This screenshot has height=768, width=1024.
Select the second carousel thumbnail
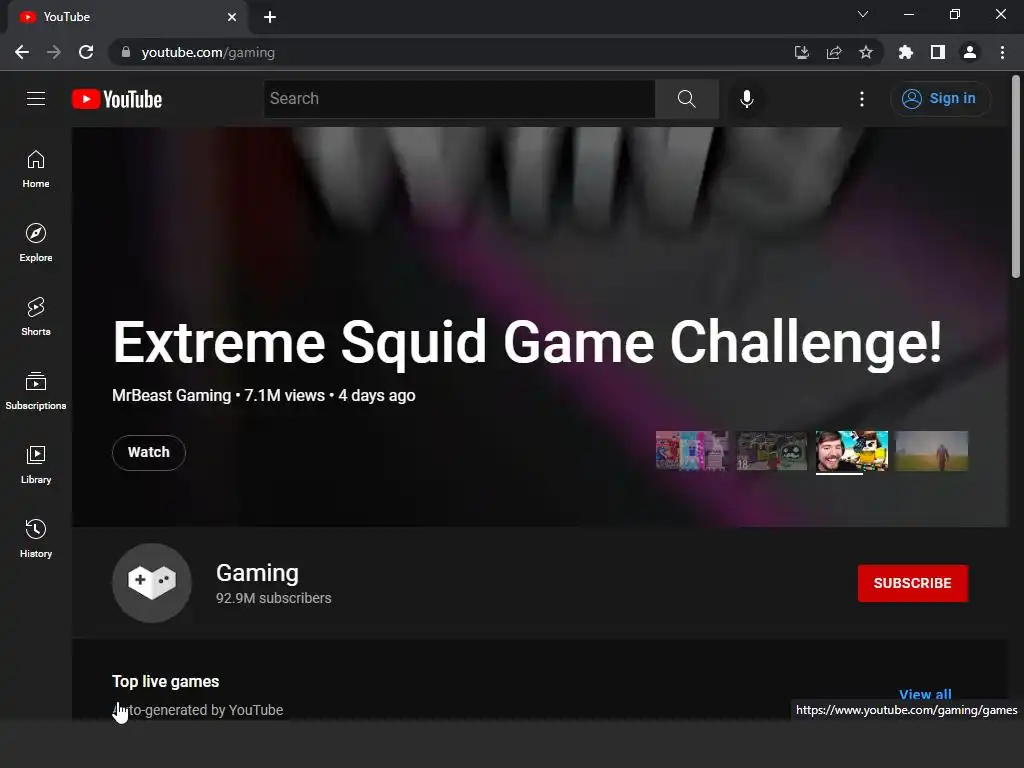coord(771,451)
